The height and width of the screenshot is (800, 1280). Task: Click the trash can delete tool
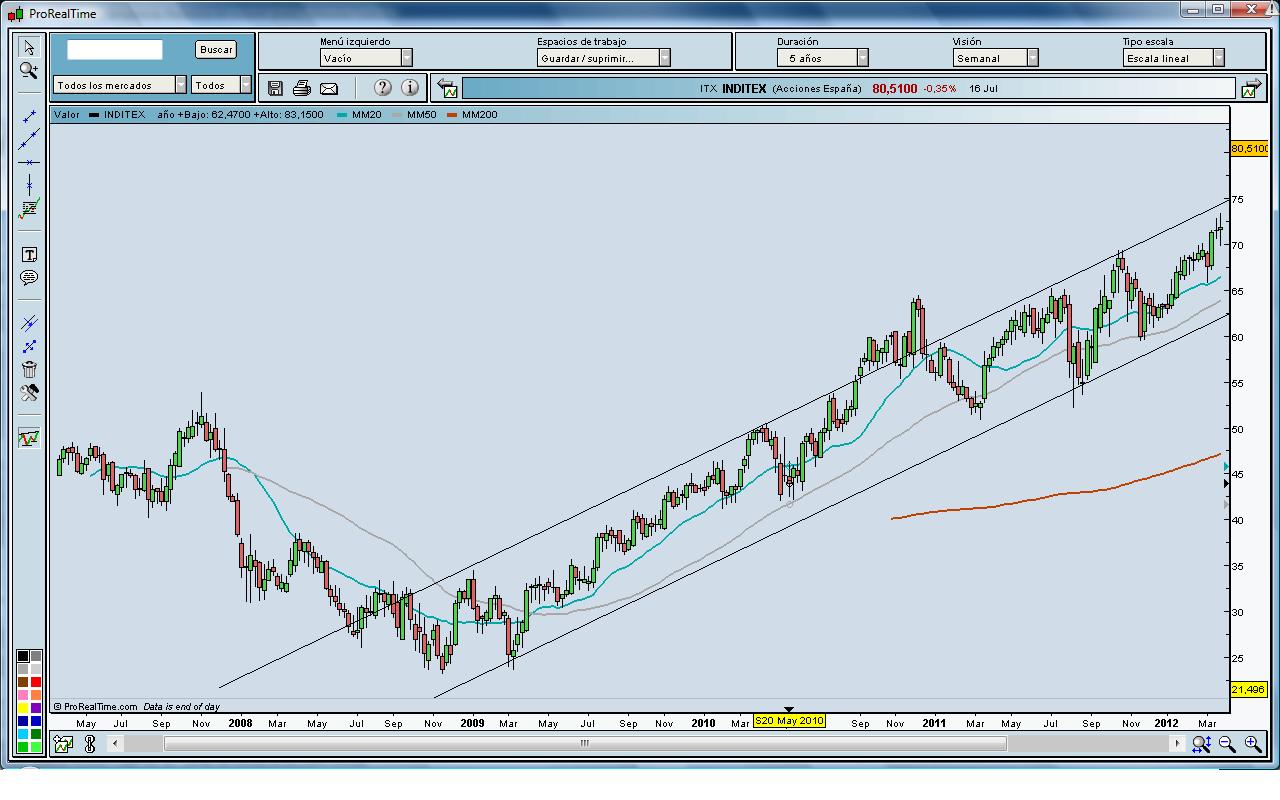[29, 370]
